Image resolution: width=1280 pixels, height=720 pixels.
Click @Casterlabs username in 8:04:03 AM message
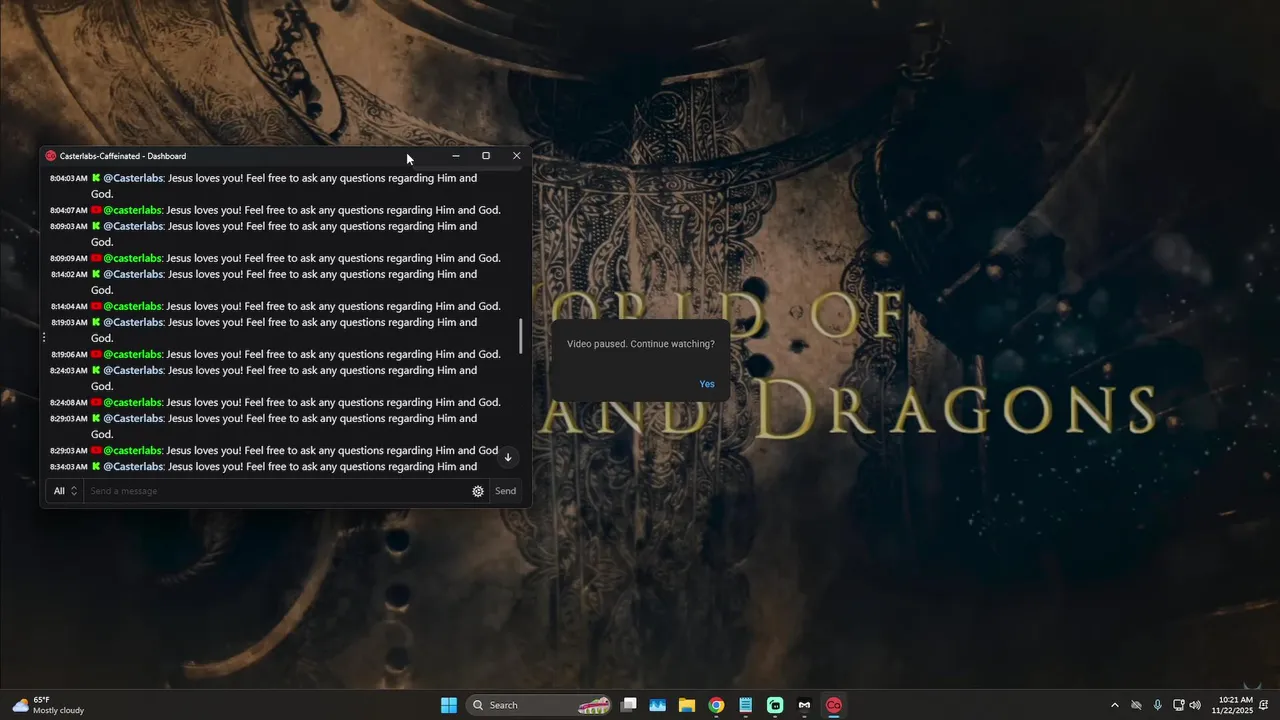133,178
